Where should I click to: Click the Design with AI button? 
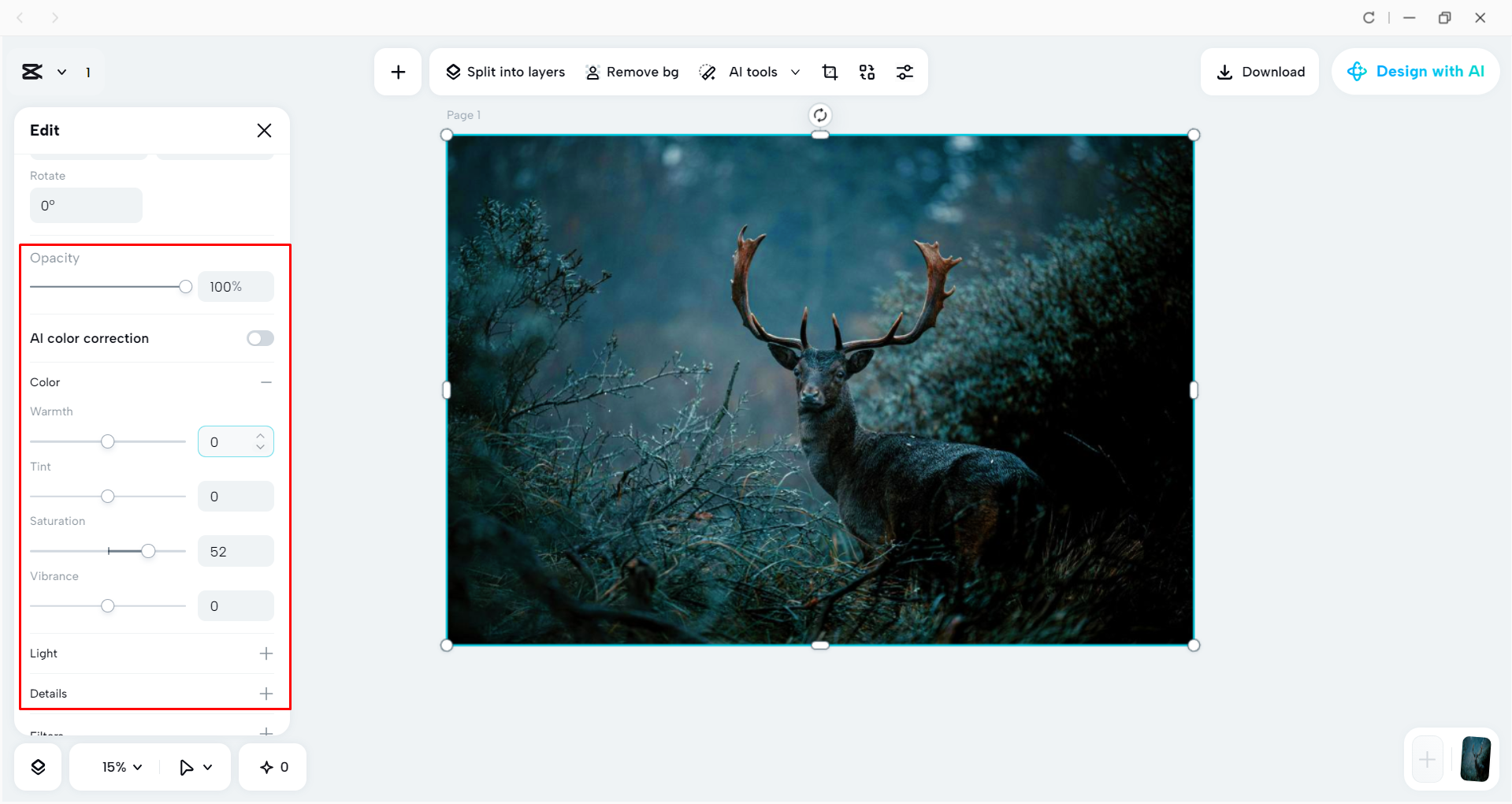(1415, 71)
